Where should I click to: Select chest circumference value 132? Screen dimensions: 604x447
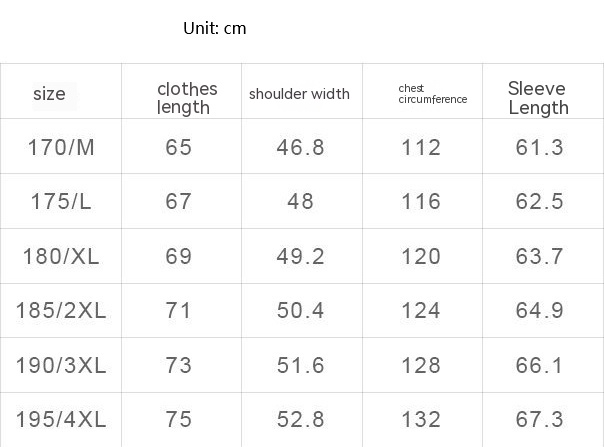pos(421,419)
